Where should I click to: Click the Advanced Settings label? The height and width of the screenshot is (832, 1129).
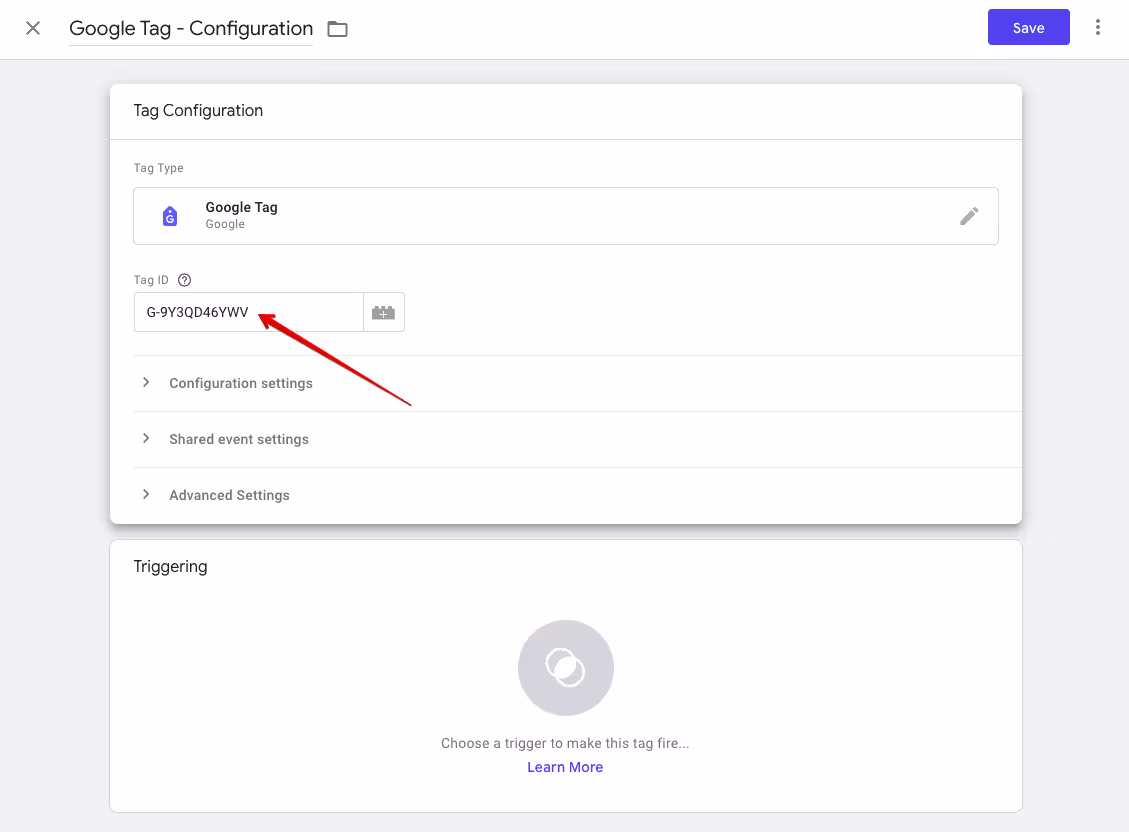[229, 495]
